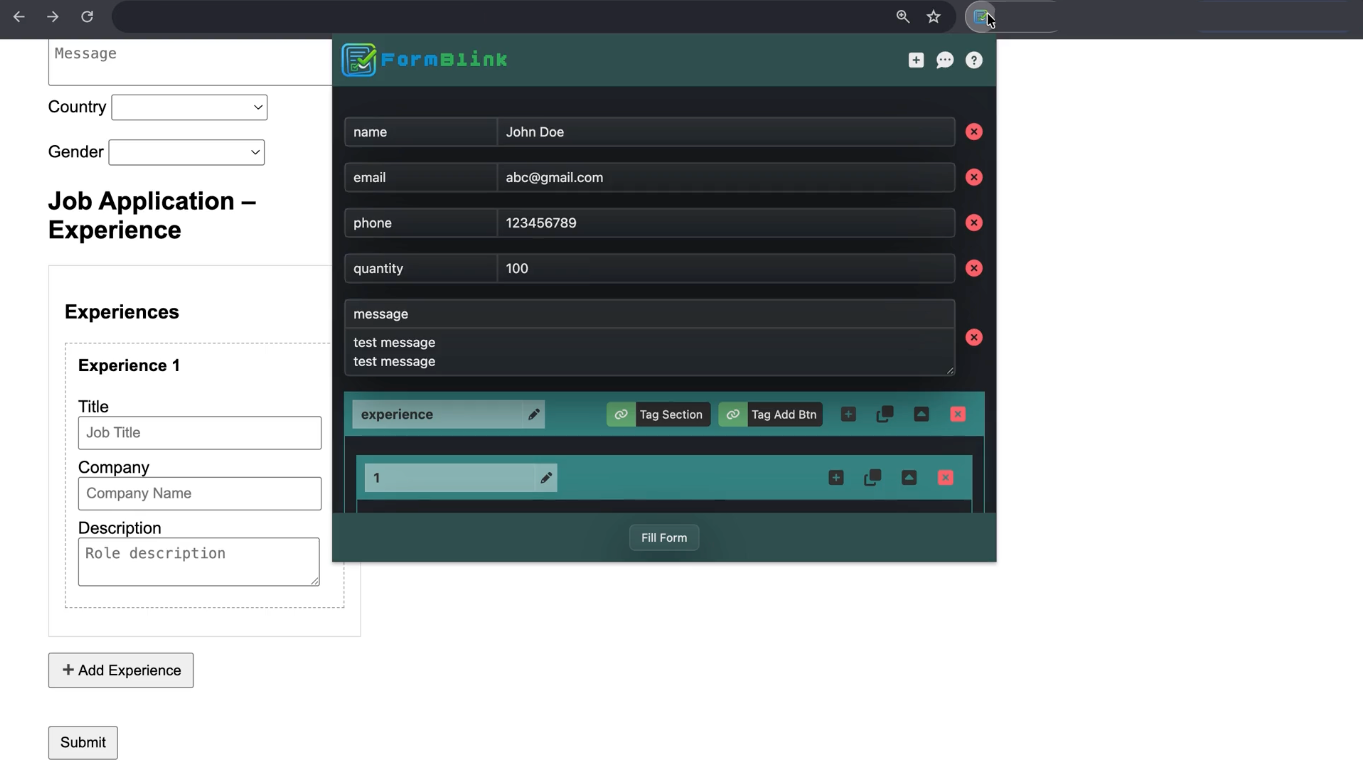This screenshot has width=1363, height=764.
Task: Collapse item 1 in experience section
Action: 909,478
